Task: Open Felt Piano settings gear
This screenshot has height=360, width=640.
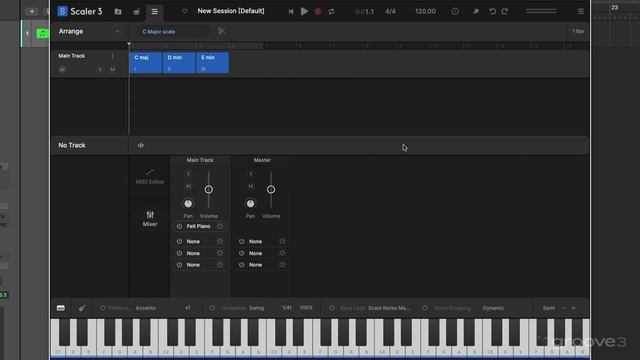Action: click(x=220, y=227)
